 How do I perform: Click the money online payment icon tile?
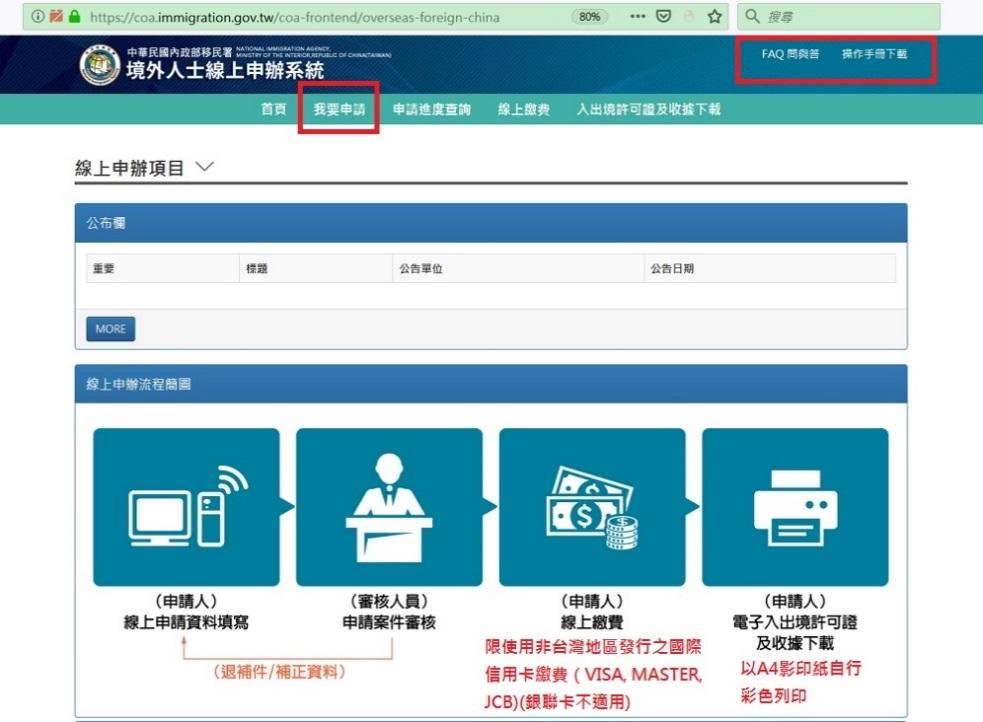[x=592, y=507]
